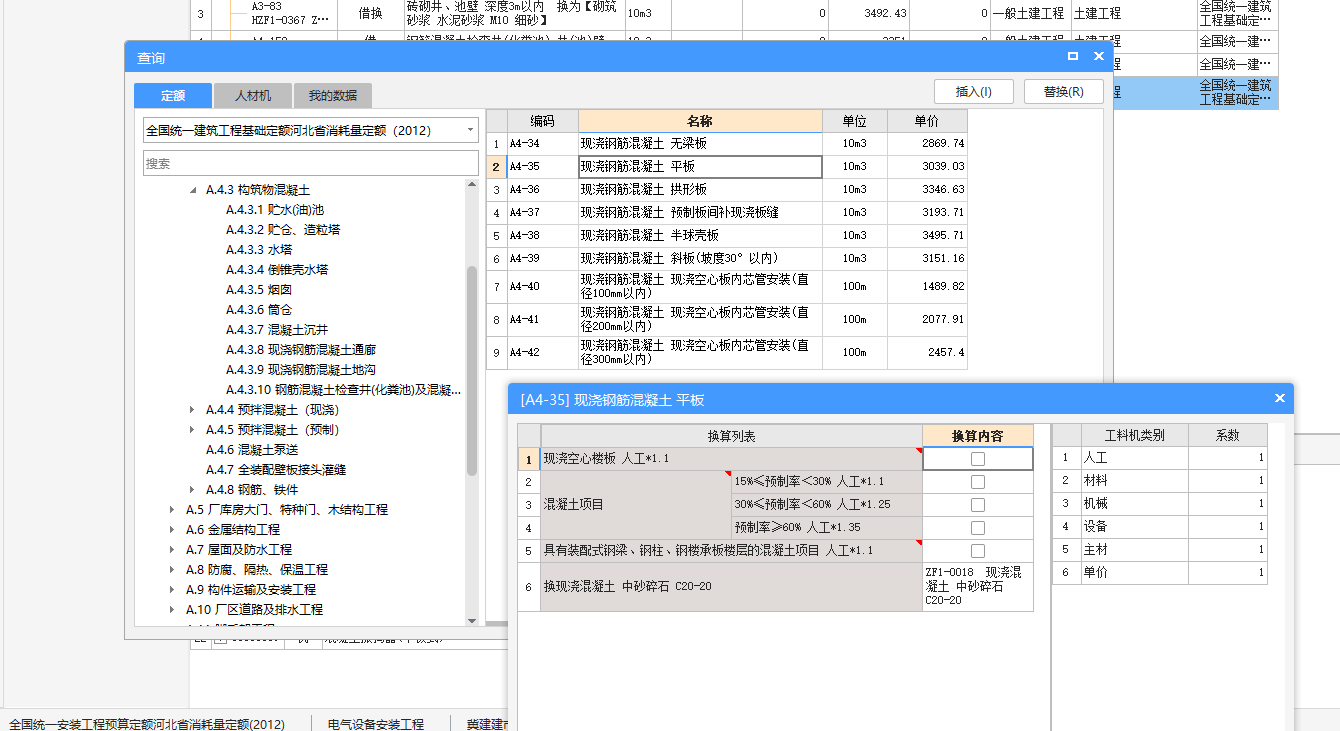Expand the A.4.5 预拌混凝土（预制）node

click(193, 430)
